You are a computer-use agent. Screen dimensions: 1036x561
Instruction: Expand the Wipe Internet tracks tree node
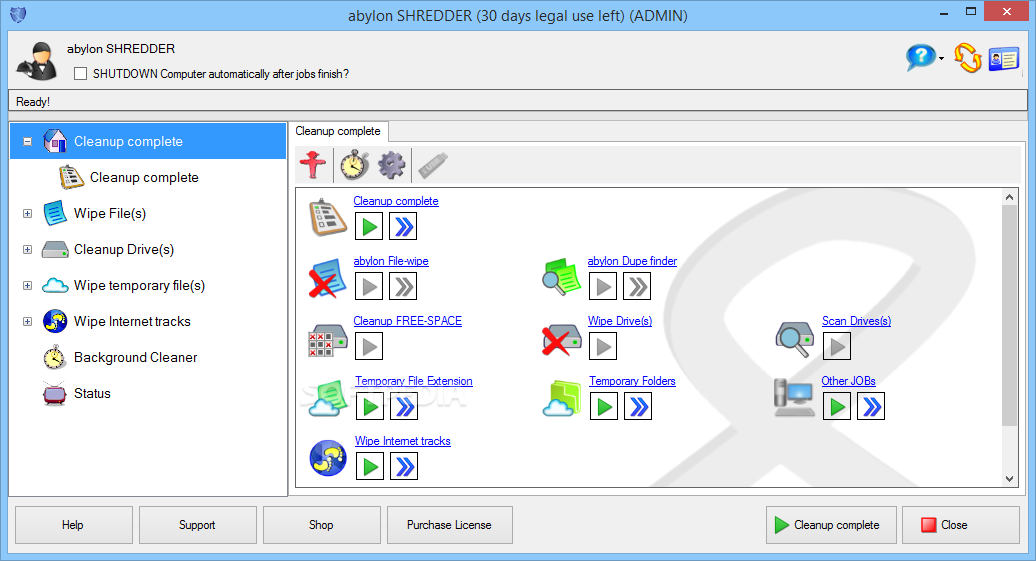coord(27,321)
